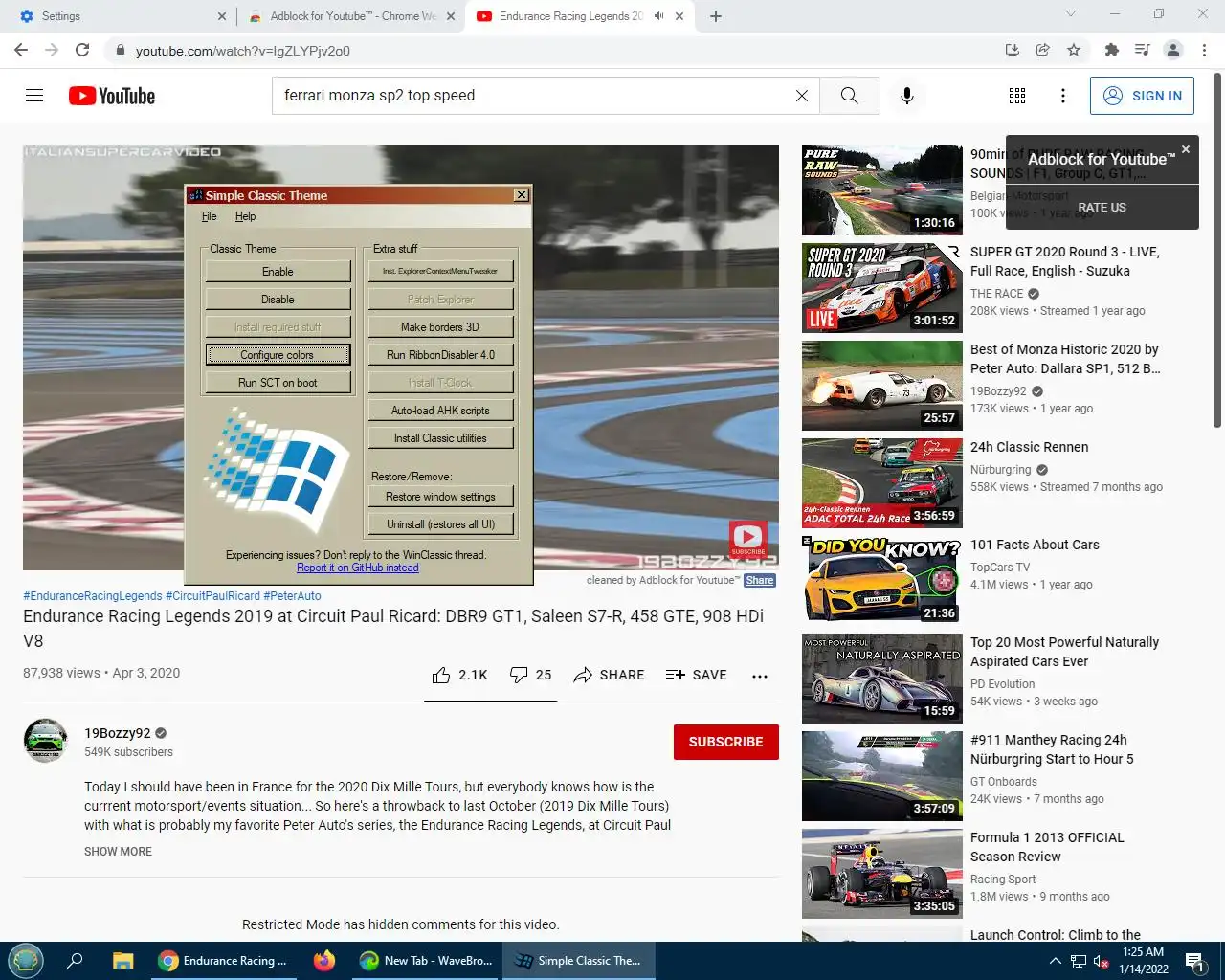Dislike the video with thumbs down

click(531, 675)
